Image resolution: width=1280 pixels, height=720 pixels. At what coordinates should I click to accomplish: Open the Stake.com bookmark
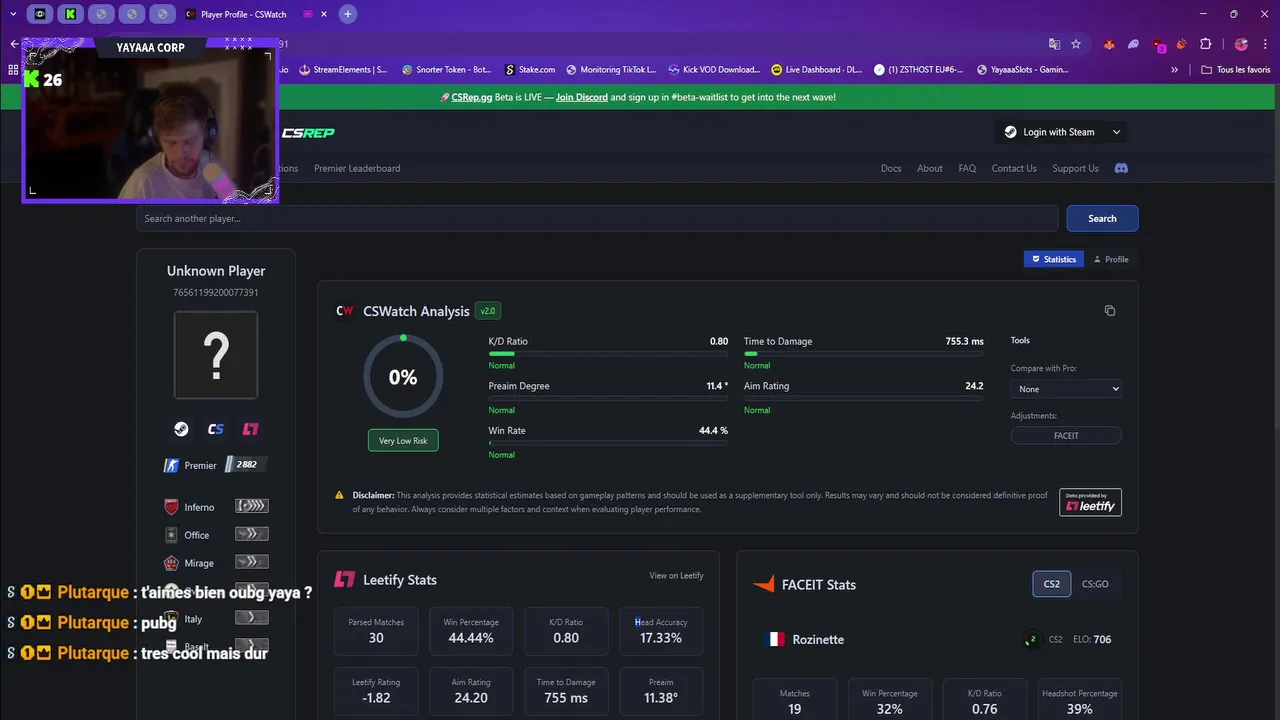[x=530, y=70]
